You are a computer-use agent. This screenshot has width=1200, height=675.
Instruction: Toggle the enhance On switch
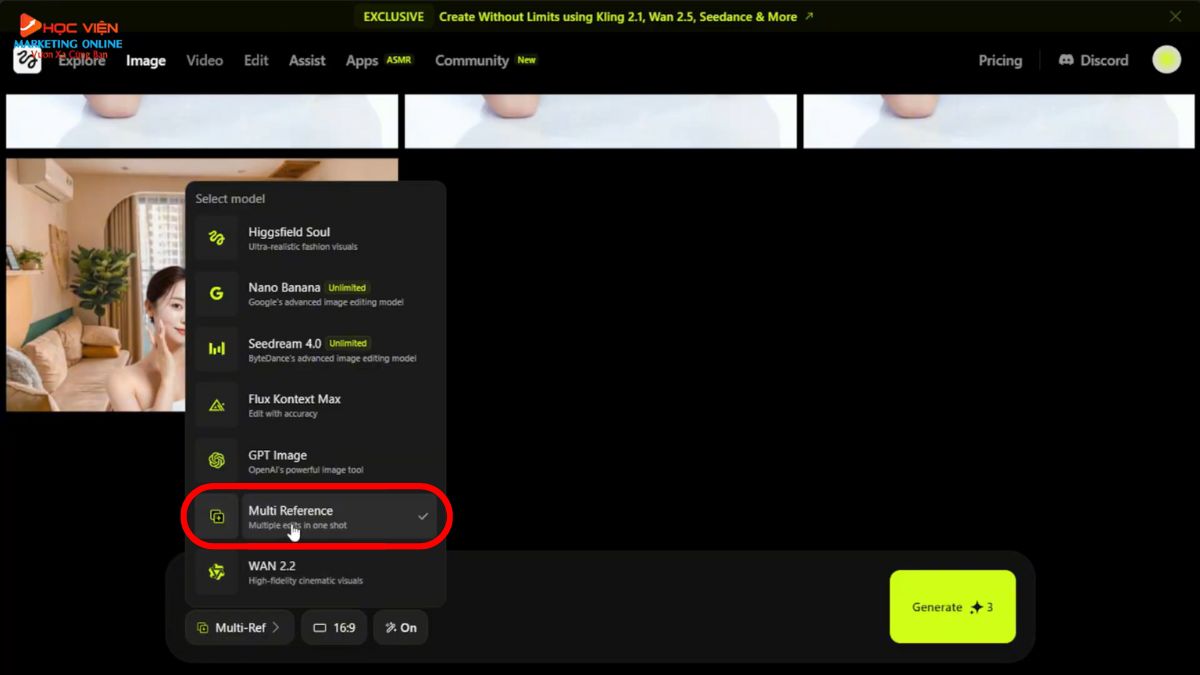(x=400, y=628)
